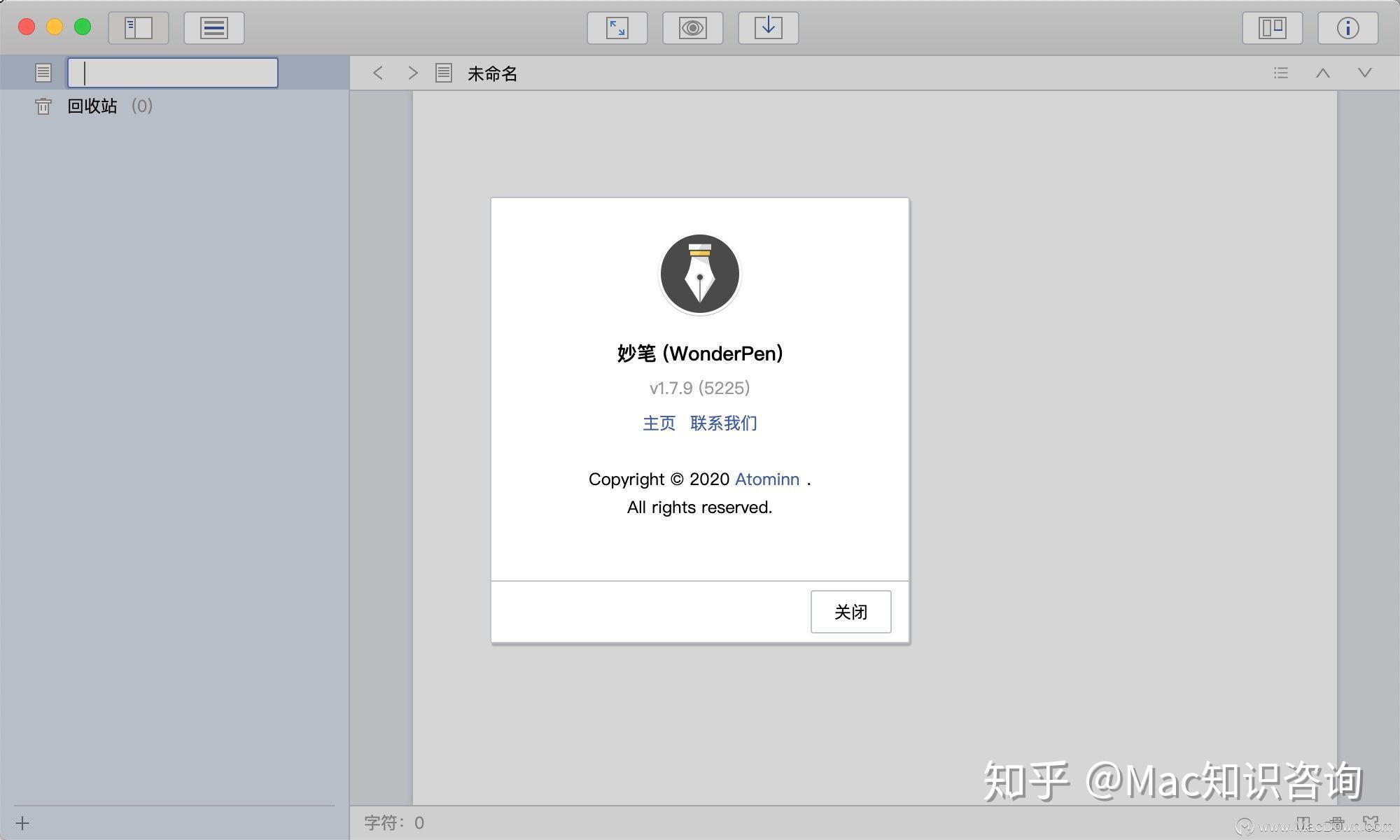
Task: Go back with the left chevron
Action: point(378,73)
